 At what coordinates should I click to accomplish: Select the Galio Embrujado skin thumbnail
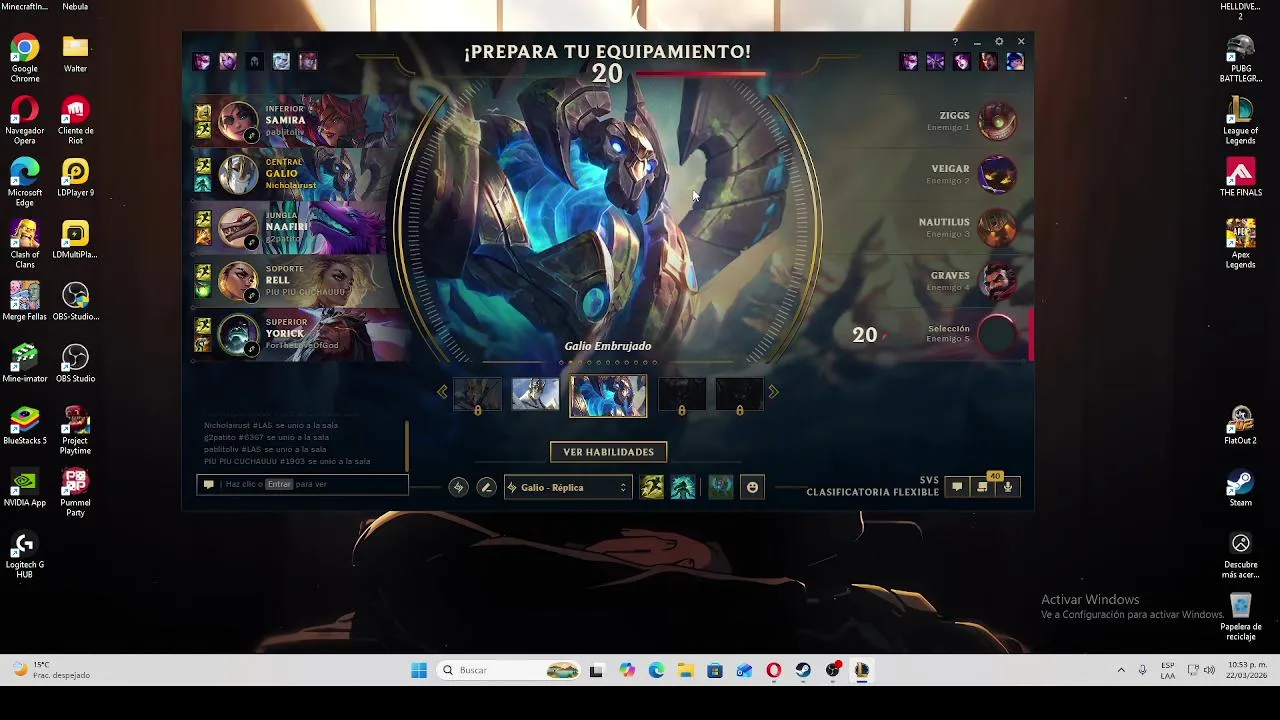pyautogui.click(x=608, y=395)
